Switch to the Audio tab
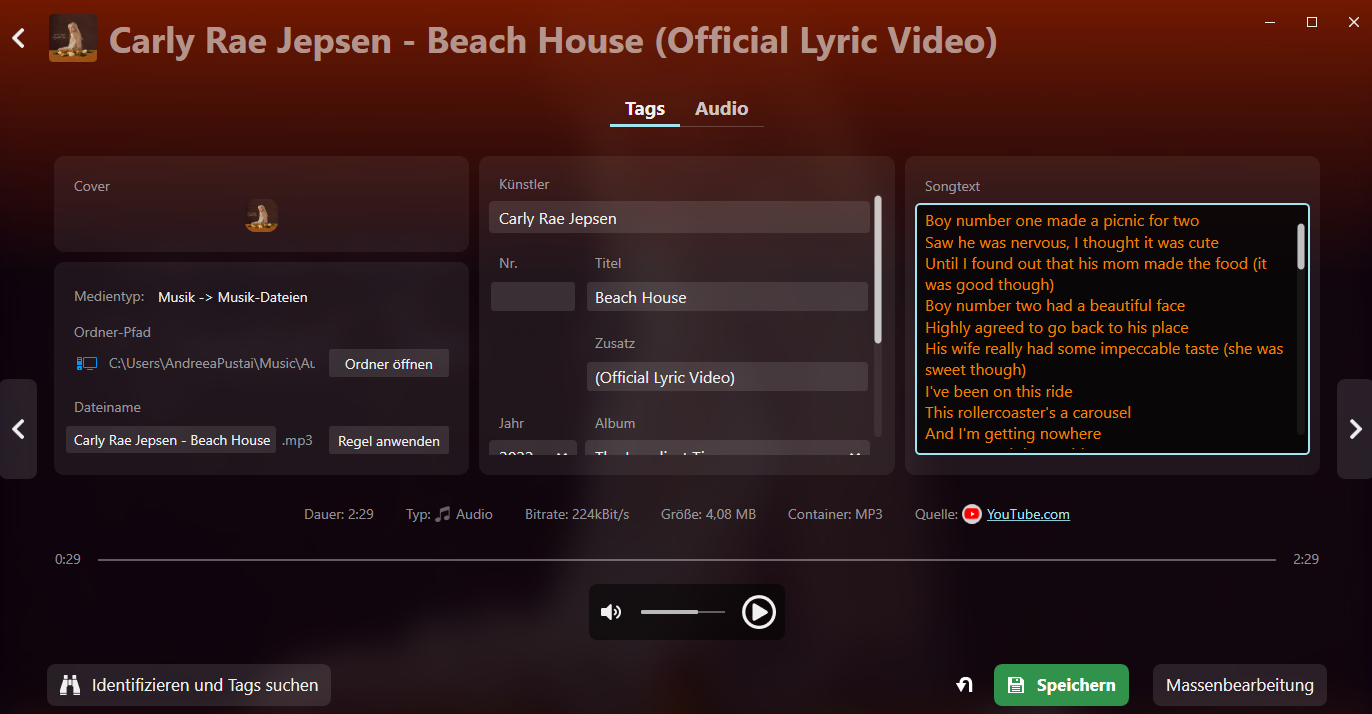 [722, 109]
